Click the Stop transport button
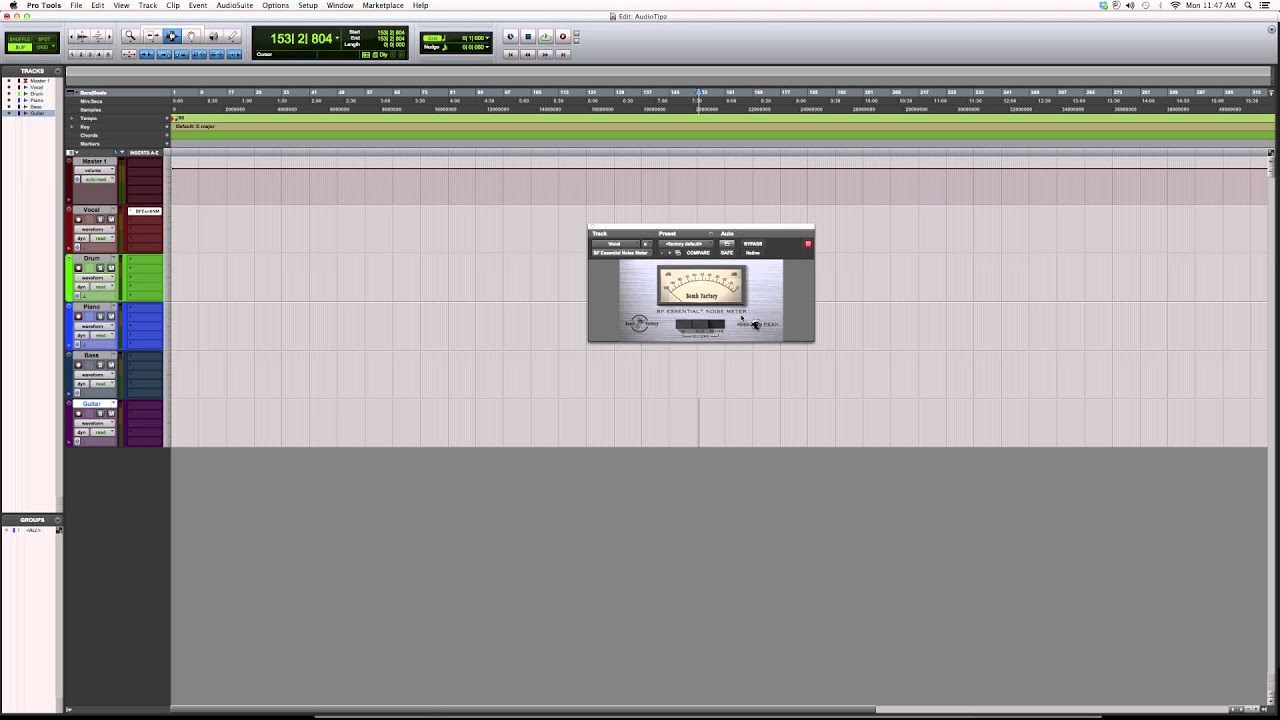 [528, 36]
